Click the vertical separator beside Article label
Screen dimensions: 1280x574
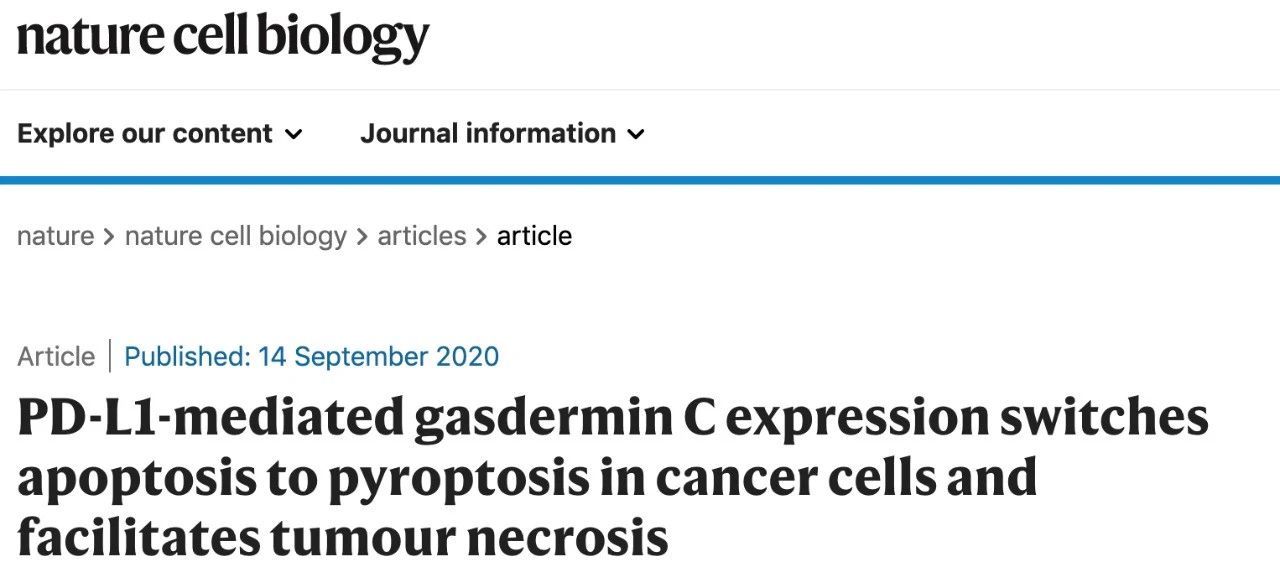click(x=110, y=356)
